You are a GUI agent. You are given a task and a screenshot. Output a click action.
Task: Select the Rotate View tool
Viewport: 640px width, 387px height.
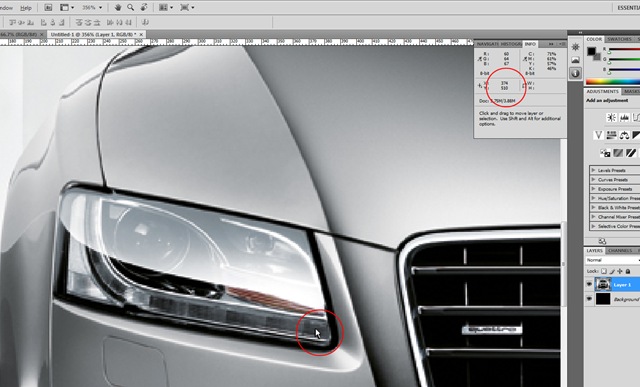click(144, 7)
